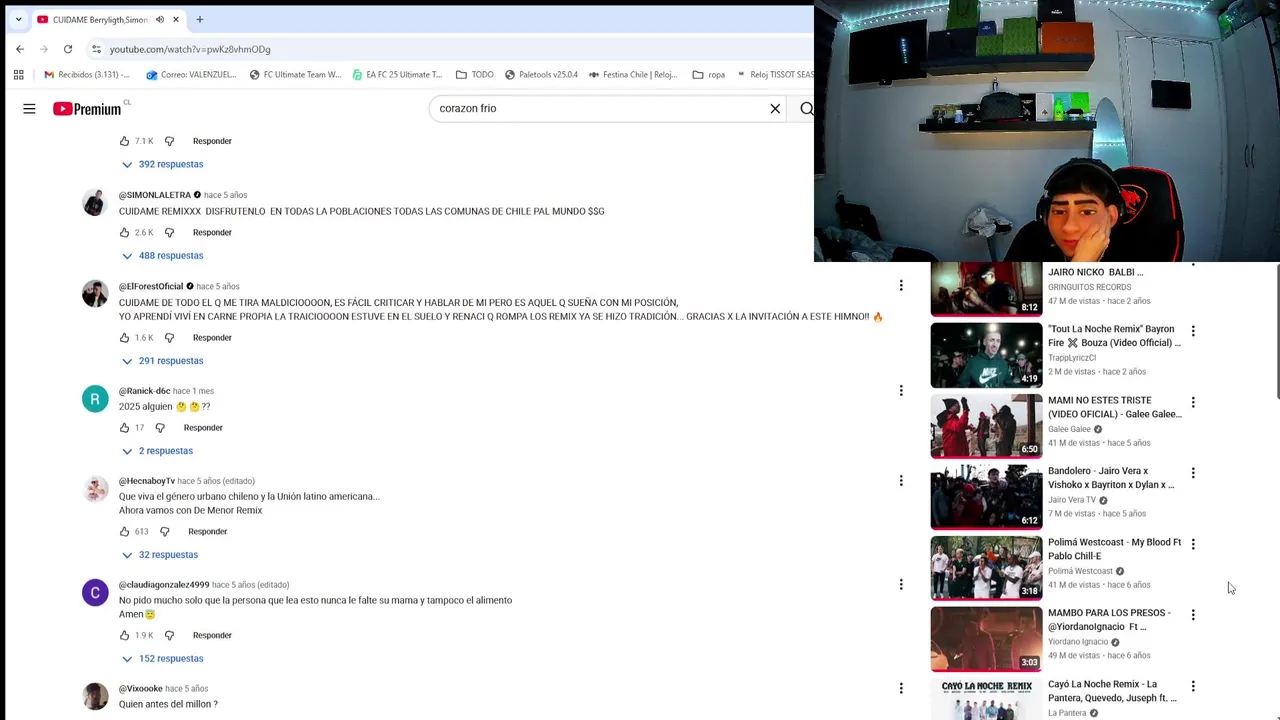Reload the page
This screenshot has width=1280, height=720.
68,49
